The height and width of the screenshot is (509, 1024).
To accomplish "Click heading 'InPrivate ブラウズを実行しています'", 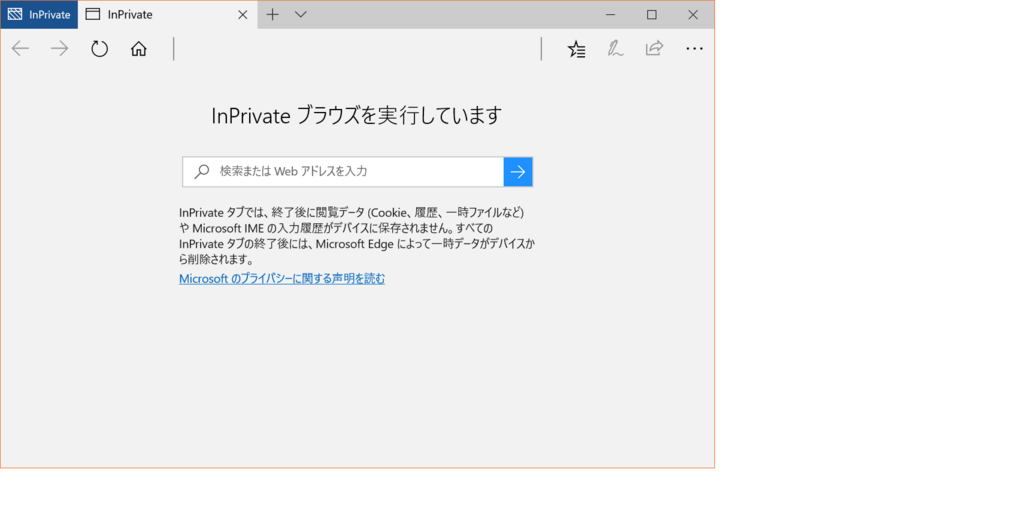I will point(357,116).
